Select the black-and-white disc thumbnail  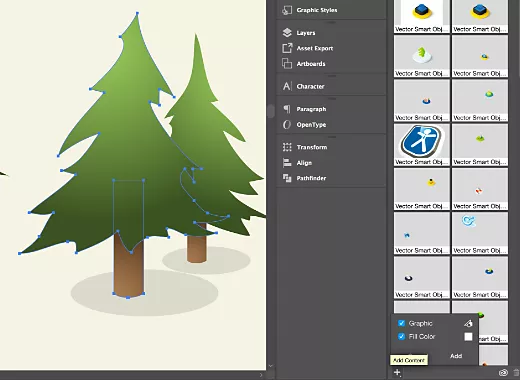pyautogui.click(x=422, y=278)
